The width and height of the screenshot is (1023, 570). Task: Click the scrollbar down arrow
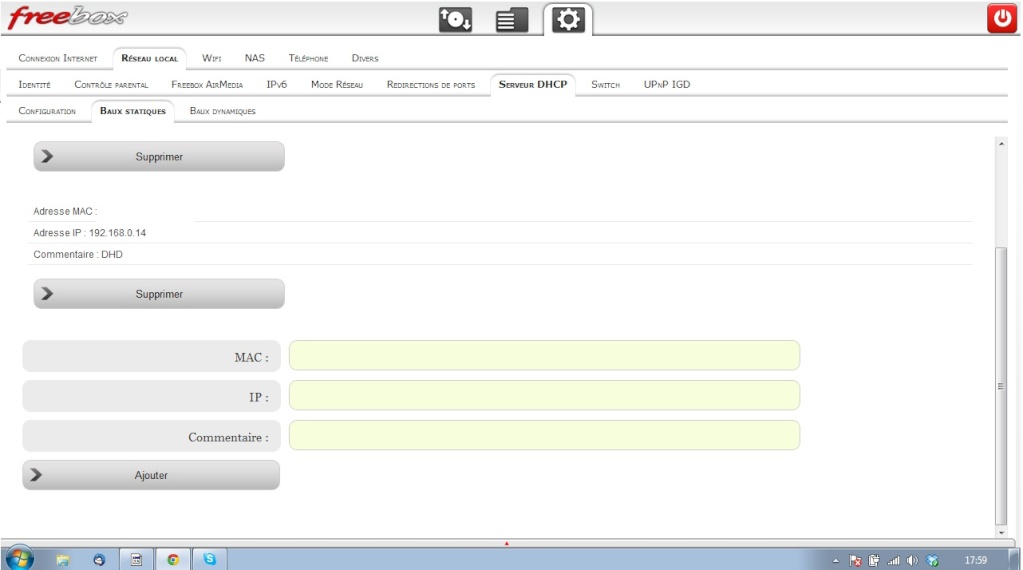[1001, 533]
